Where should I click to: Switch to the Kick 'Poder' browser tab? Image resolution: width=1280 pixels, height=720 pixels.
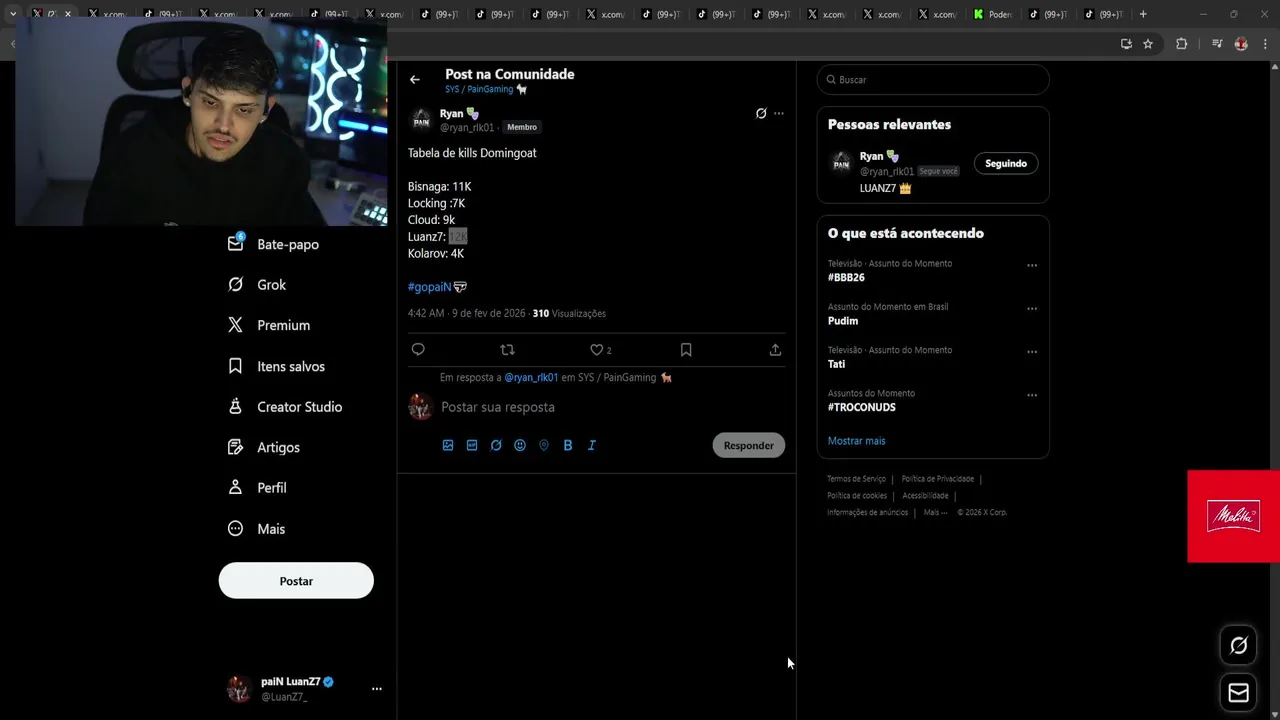(993, 14)
